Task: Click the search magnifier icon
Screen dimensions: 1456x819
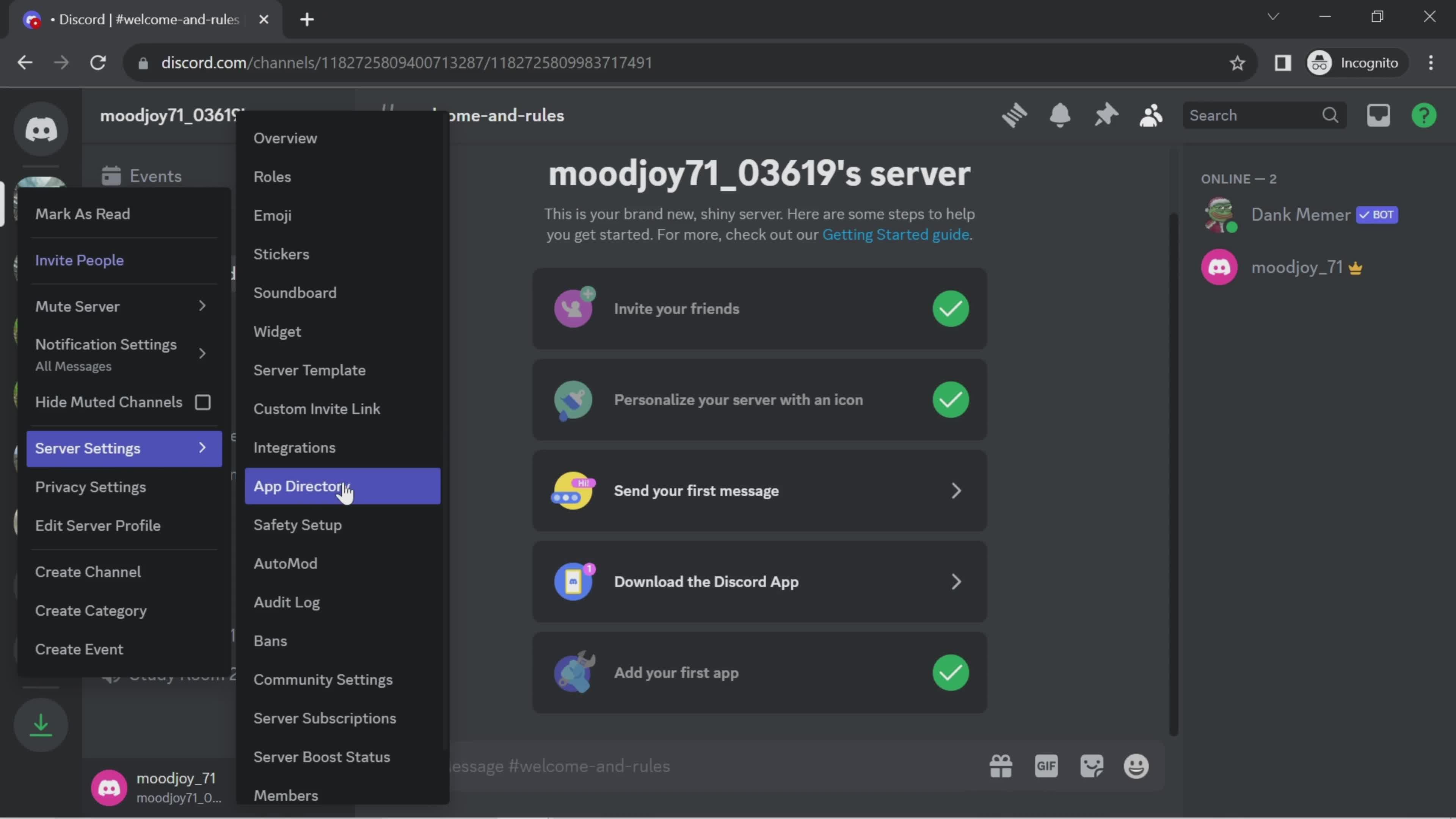Action: tap(1330, 115)
